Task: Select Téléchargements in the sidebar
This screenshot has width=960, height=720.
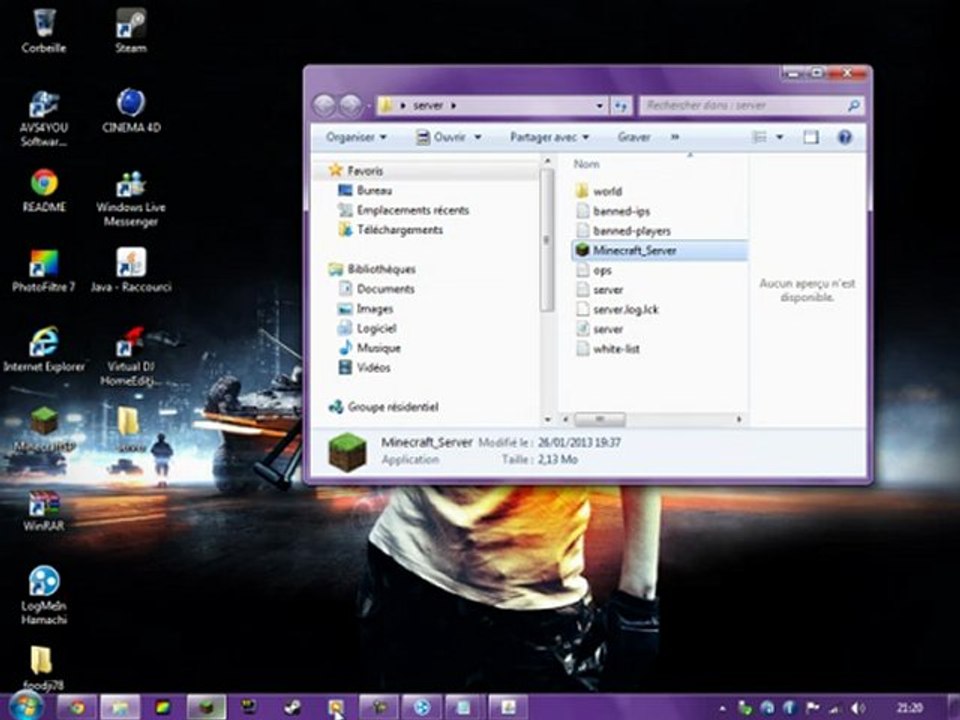Action: click(x=391, y=230)
